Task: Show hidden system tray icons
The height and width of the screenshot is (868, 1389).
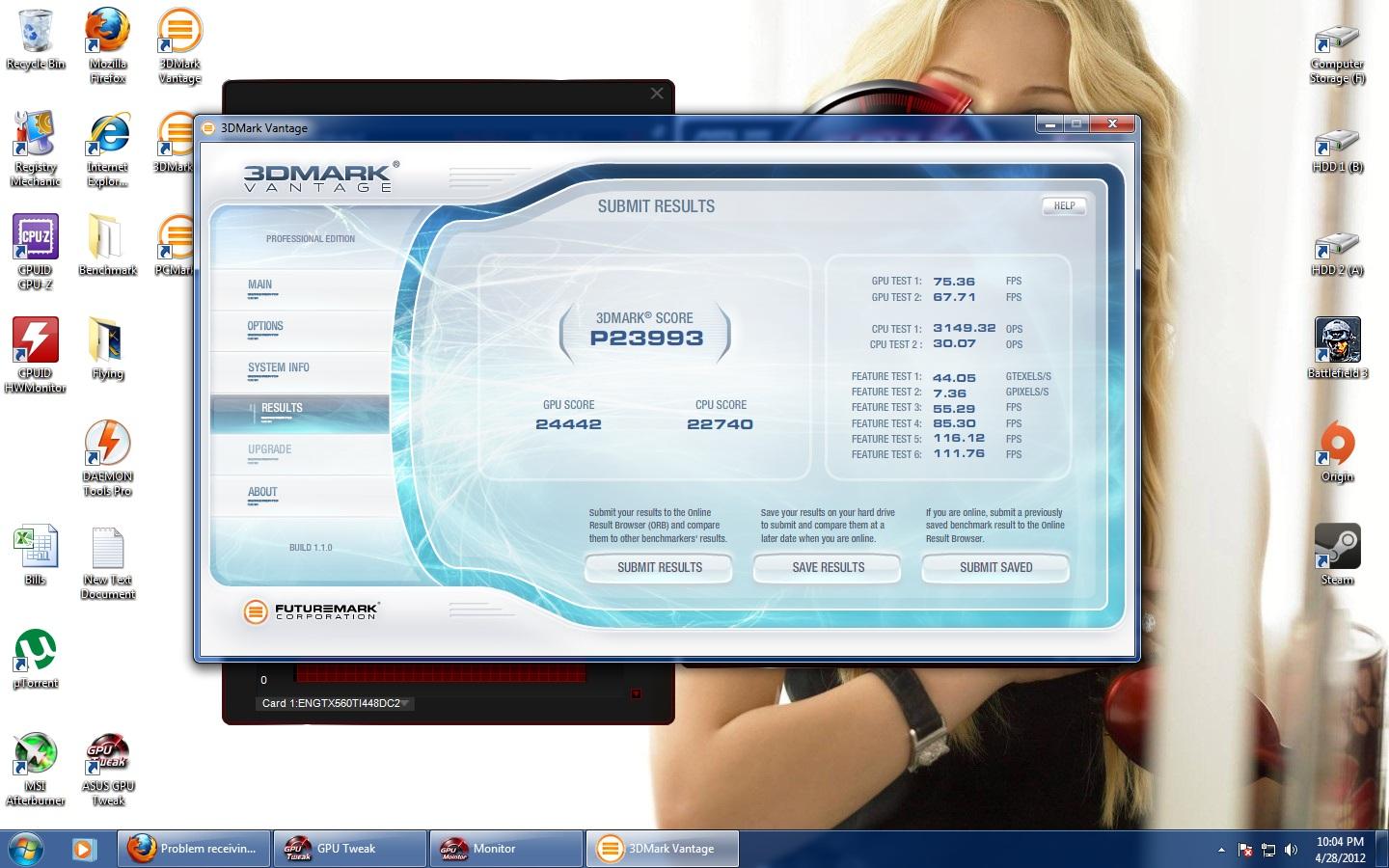Action: click(x=1221, y=850)
